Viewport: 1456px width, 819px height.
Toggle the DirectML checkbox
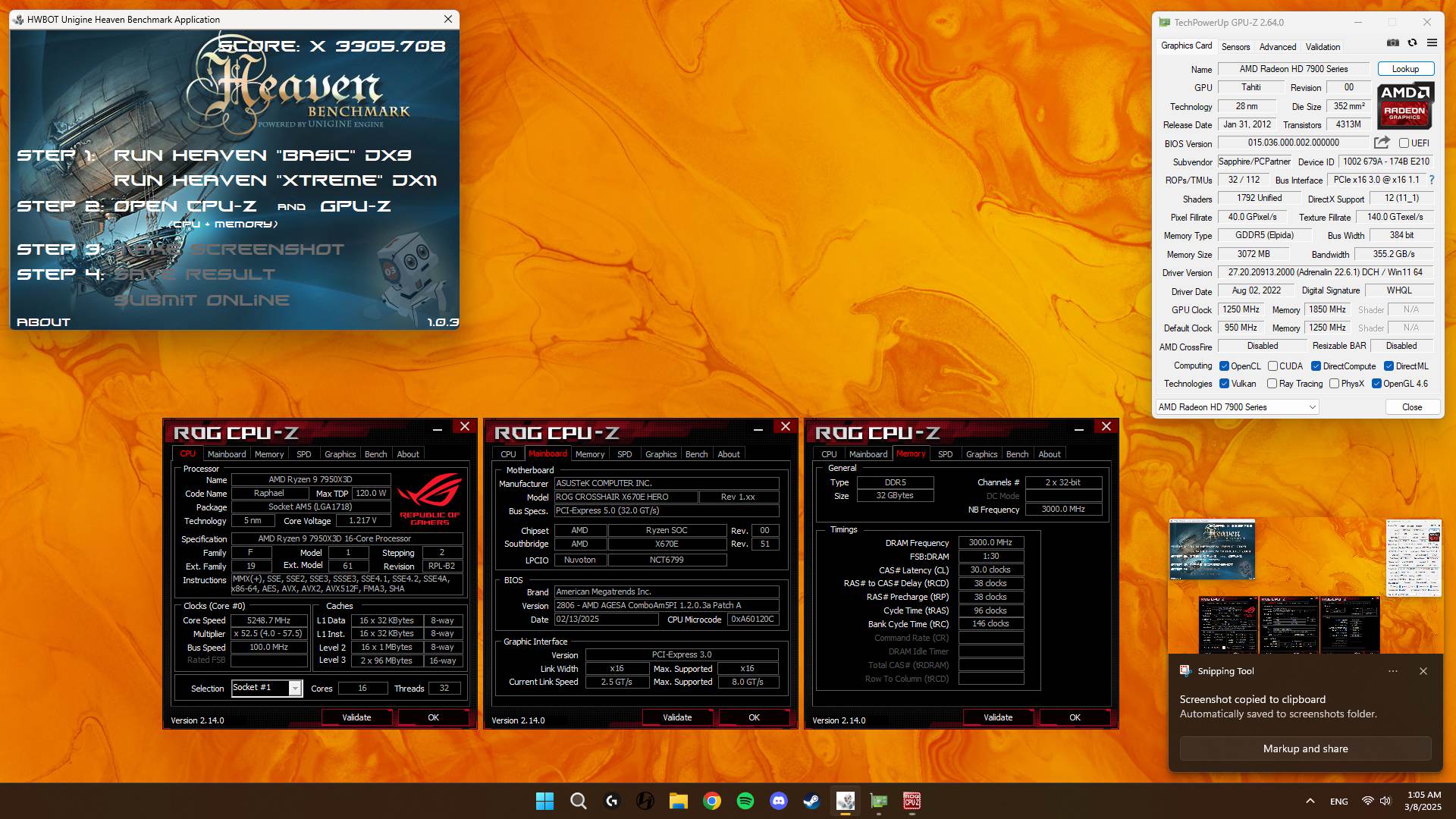point(1389,366)
